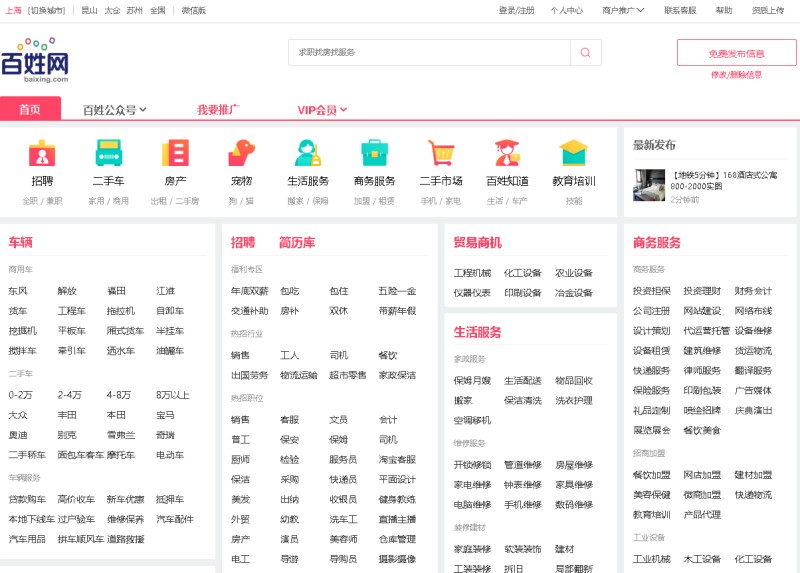The height and width of the screenshot is (573, 800).
Task: Click the 公司注册 business link
Action: point(652,311)
